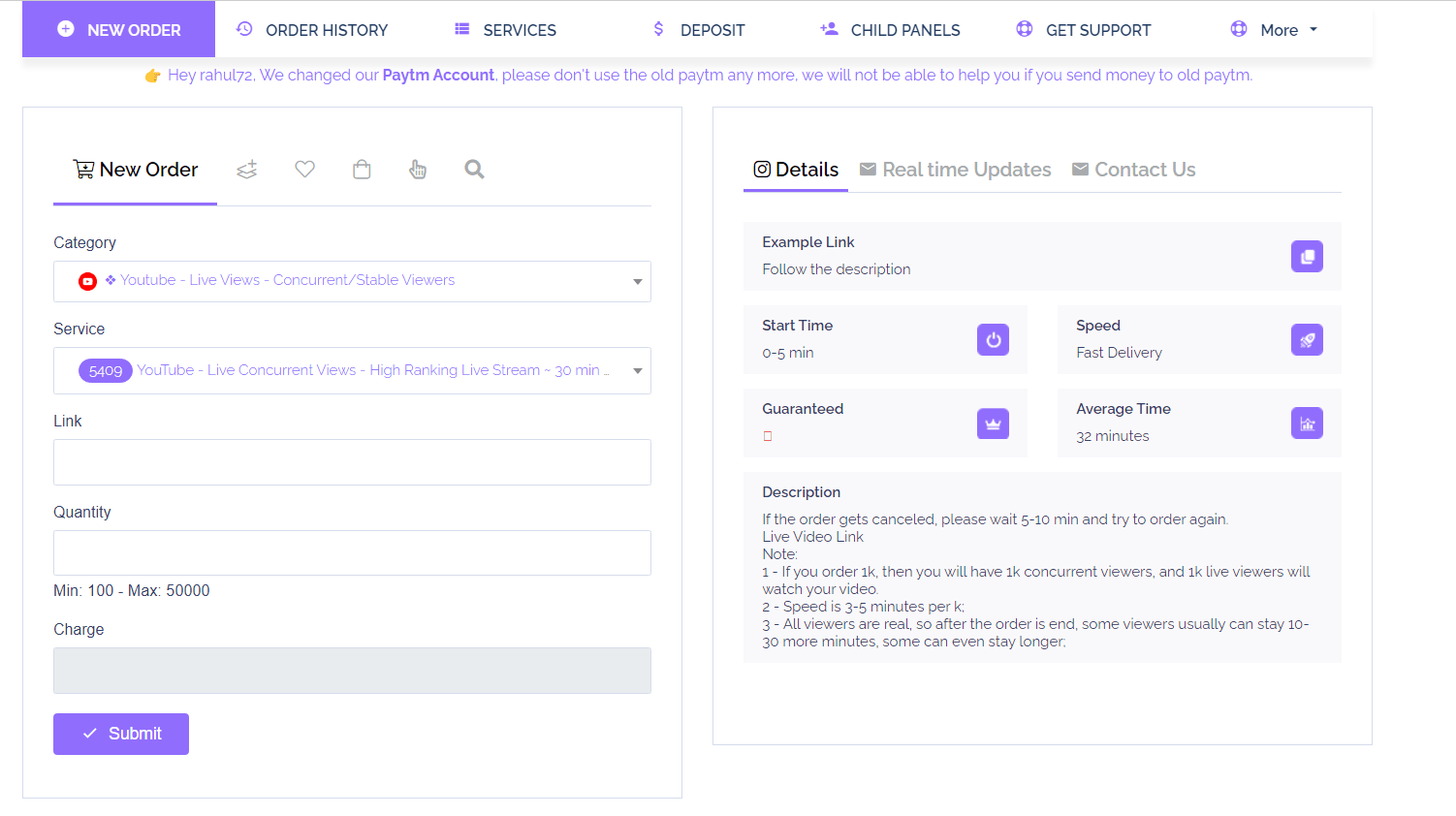The image size is (1456, 816).
Task: Open the Contact Us tab
Action: pos(1133,170)
